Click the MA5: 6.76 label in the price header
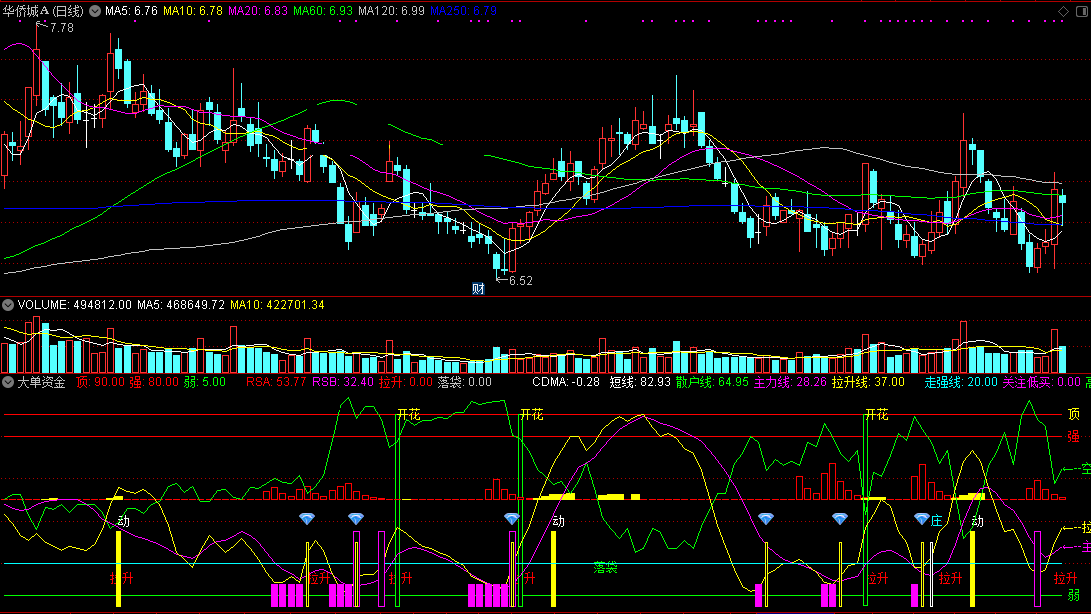This screenshot has height=614, width=1091. click(131, 11)
